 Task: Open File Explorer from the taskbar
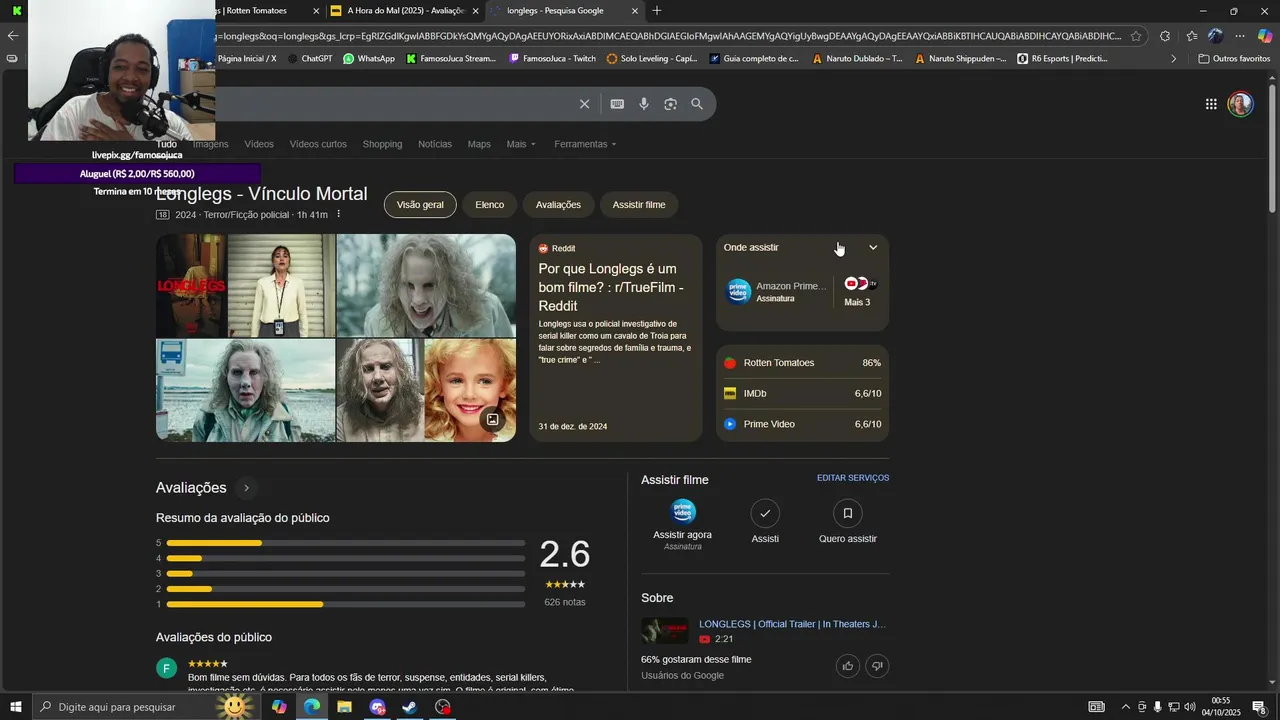[x=344, y=707]
